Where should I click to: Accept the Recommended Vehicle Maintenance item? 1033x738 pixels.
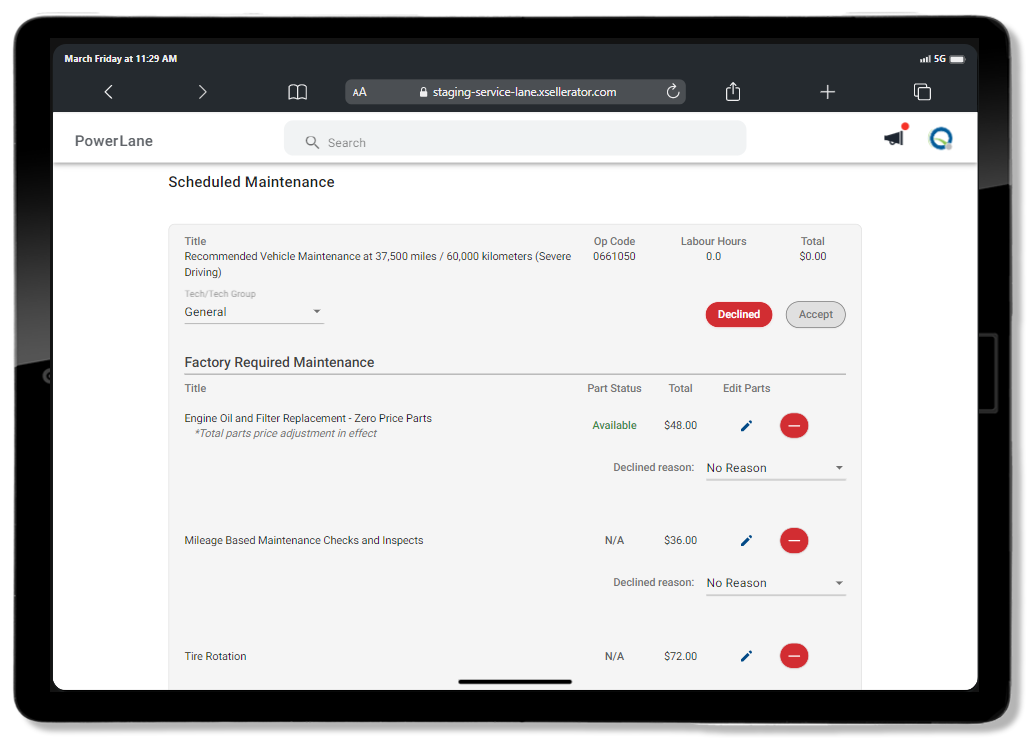click(x=815, y=314)
